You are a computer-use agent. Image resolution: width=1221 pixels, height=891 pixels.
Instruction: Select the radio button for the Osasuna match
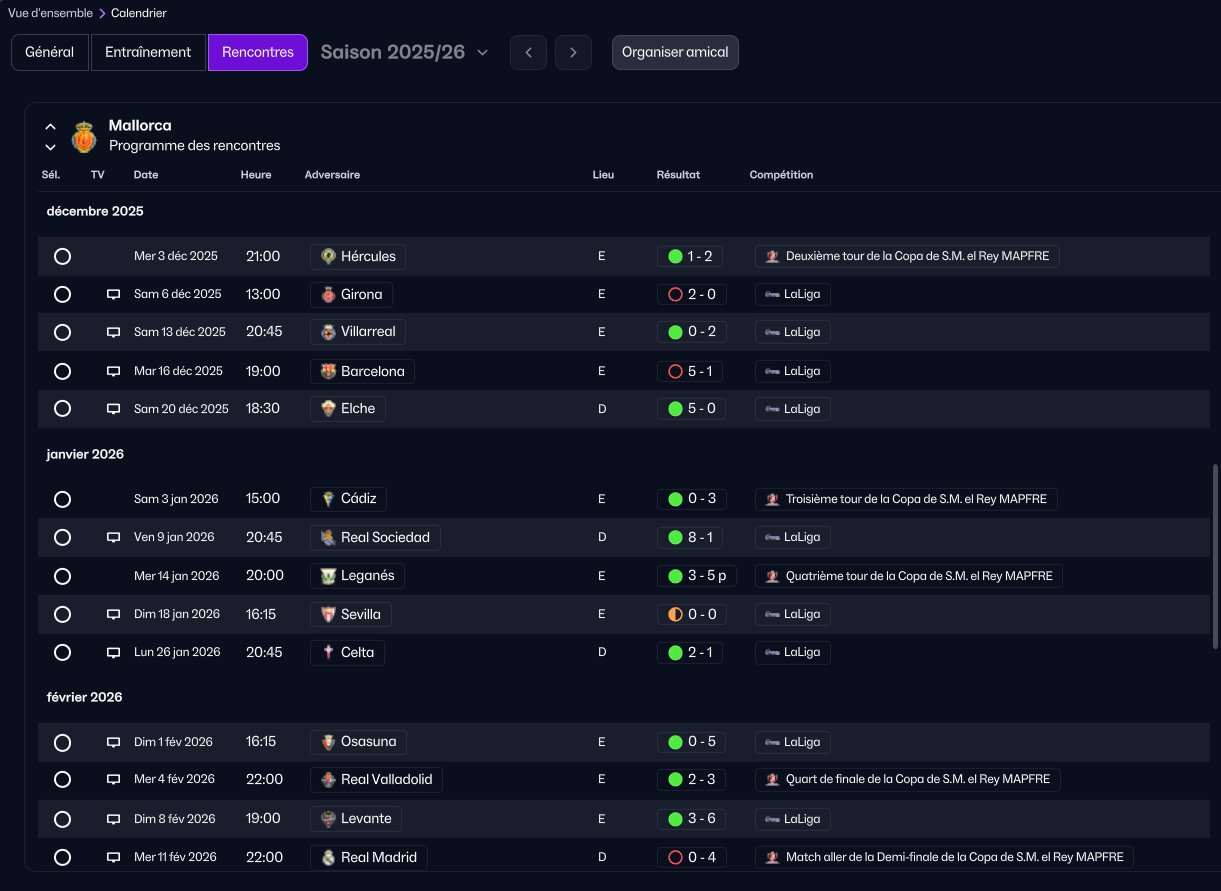coord(62,742)
